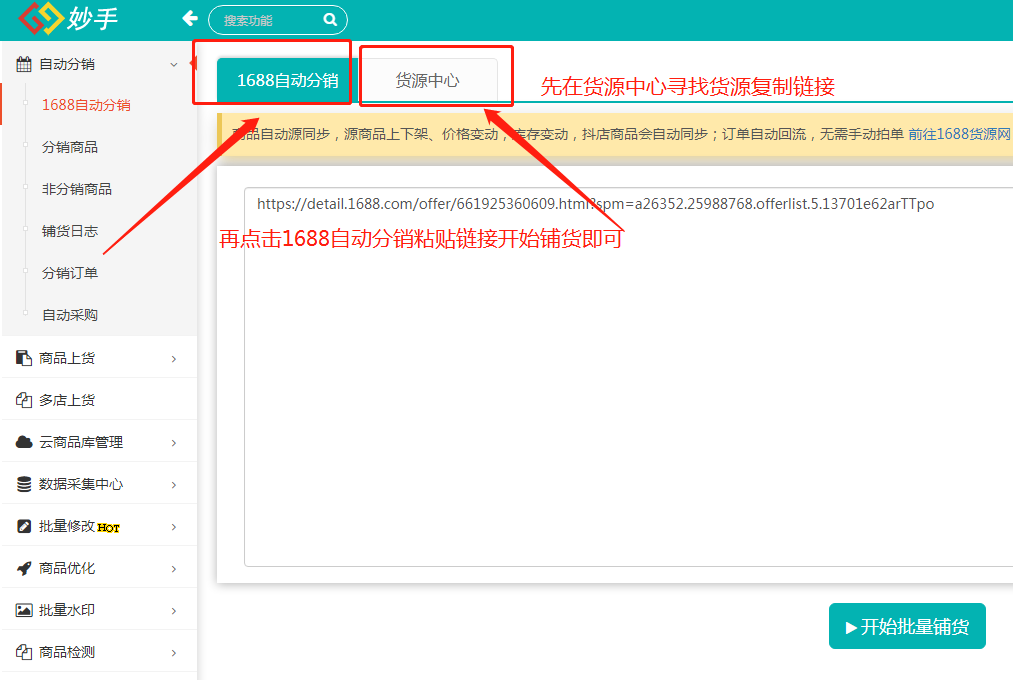Click the 多店上货 copy icon
Viewport: 1013px width, 680px height.
click(24, 400)
